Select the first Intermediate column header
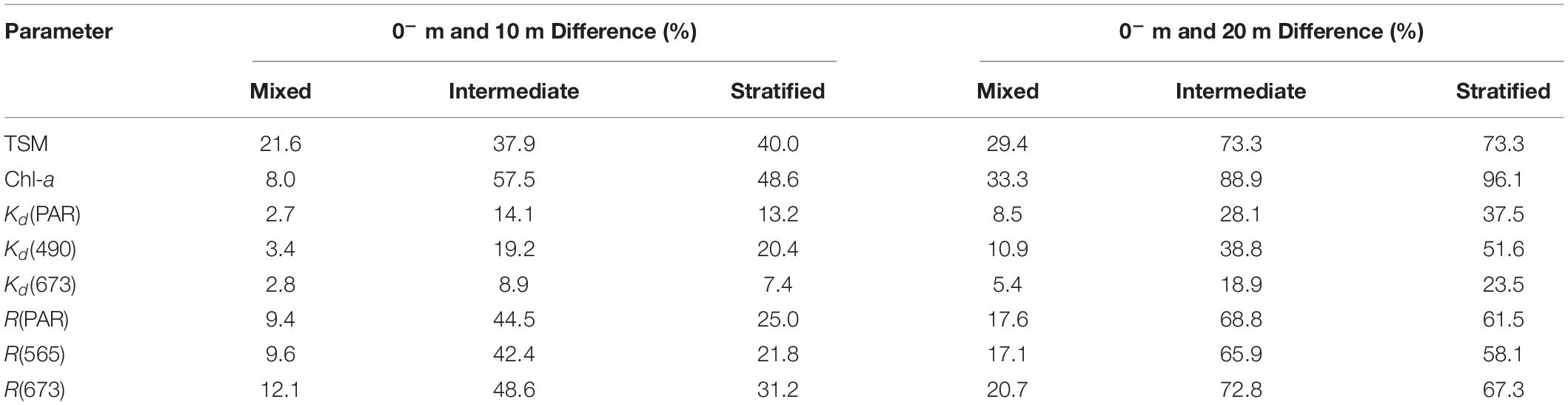Screen dimensions: 1568x405 click(514, 91)
